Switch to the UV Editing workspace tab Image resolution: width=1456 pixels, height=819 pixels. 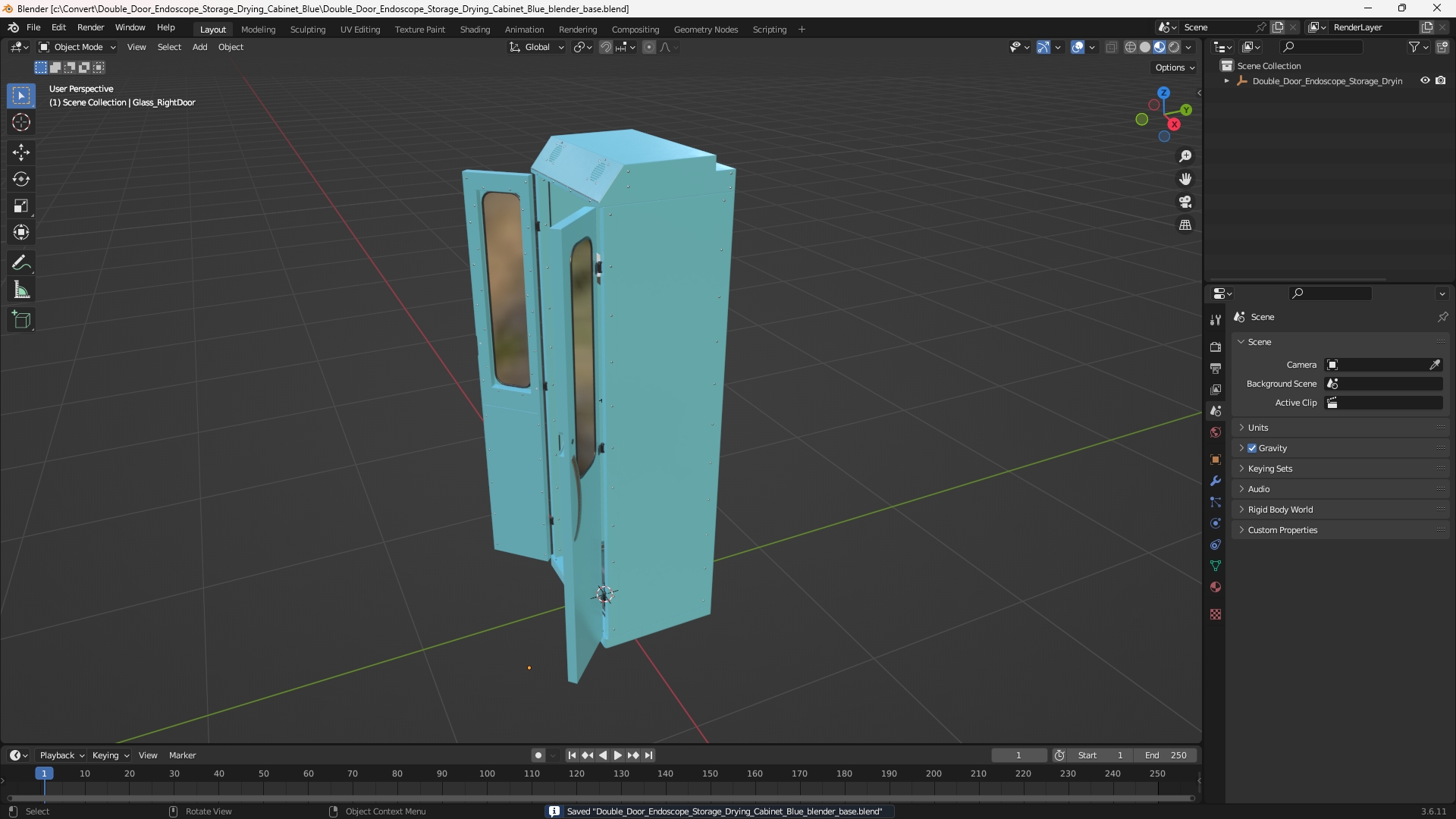tap(360, 30)
